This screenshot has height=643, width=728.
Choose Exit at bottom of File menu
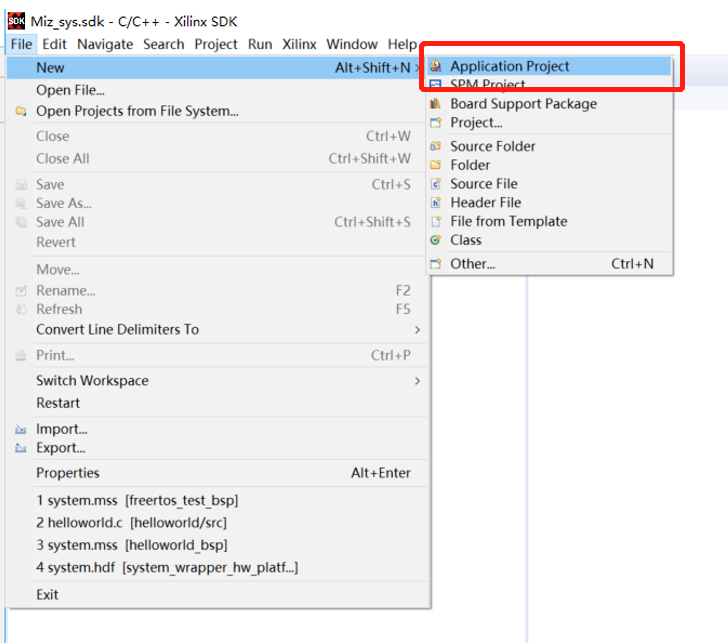[217, 595]
